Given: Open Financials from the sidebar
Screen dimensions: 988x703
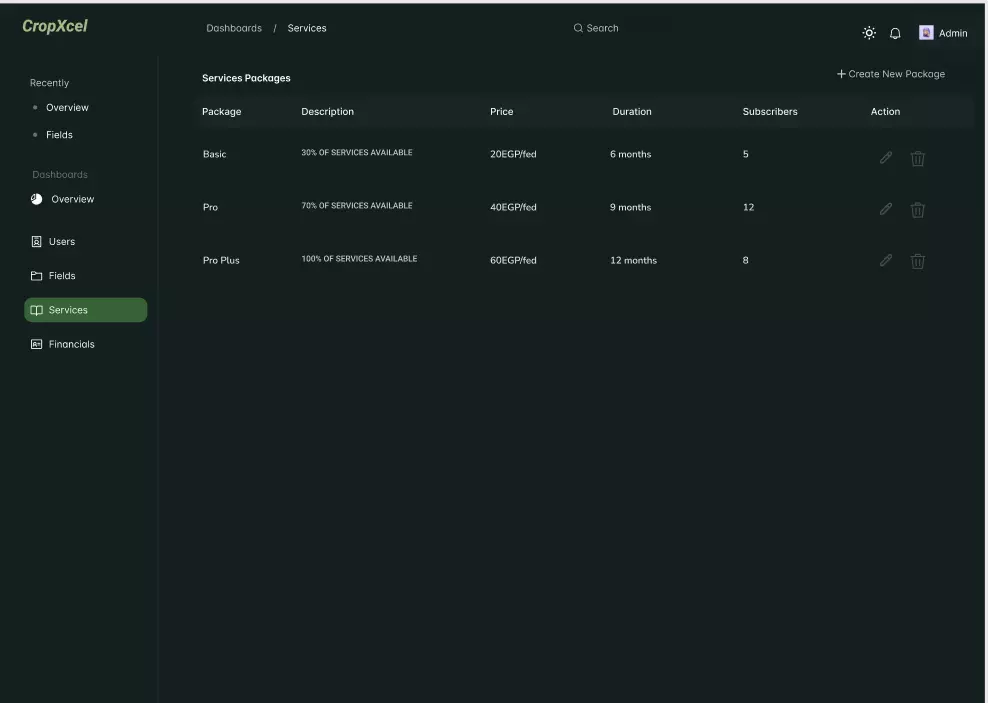Looking at the screenshot, I should pos(71,344).
